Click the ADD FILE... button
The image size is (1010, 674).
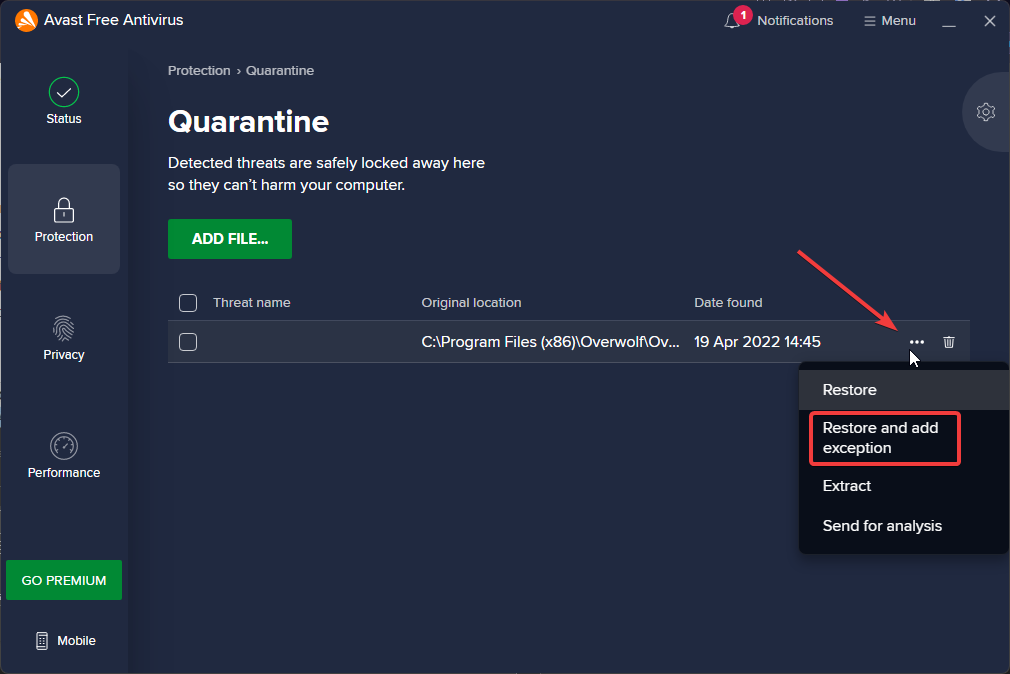click(230, 239)
